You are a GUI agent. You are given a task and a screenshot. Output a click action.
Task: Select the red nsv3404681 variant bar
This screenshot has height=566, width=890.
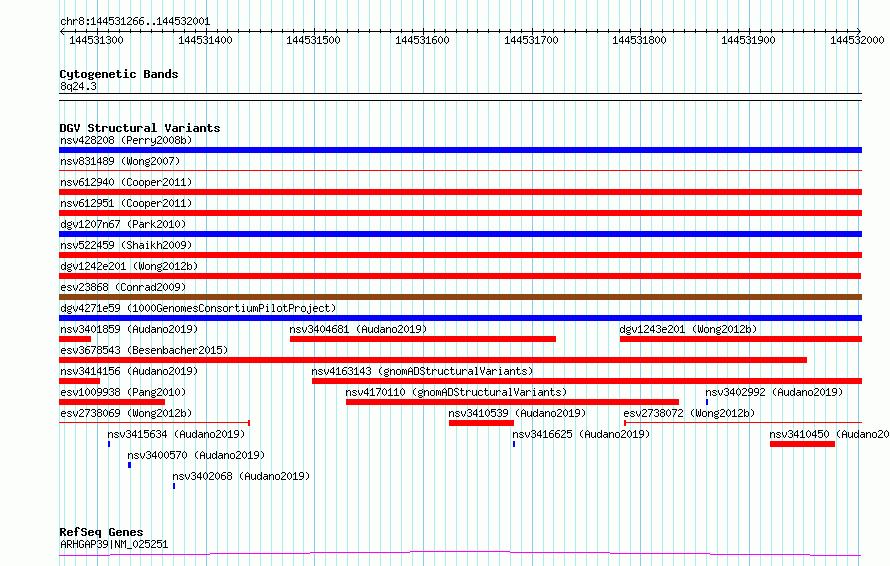click(x=423, y=339)
